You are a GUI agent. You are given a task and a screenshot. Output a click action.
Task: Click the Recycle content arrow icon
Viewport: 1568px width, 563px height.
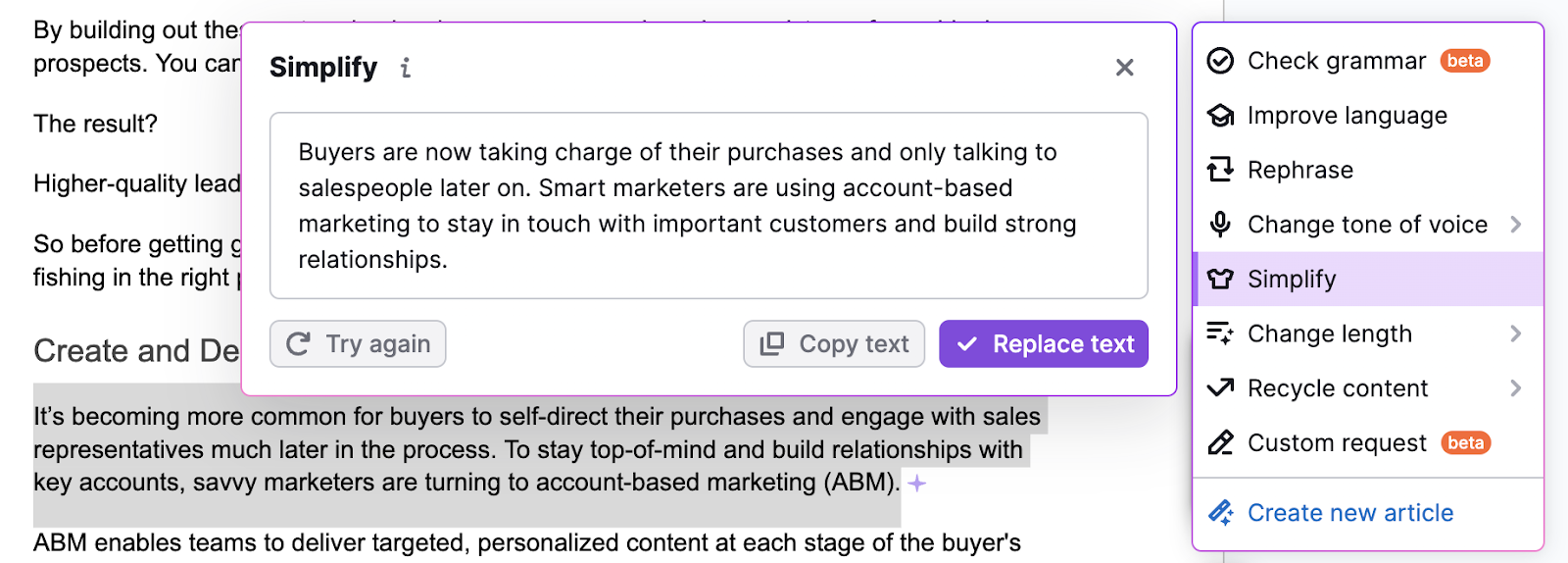pos(1220,388)
